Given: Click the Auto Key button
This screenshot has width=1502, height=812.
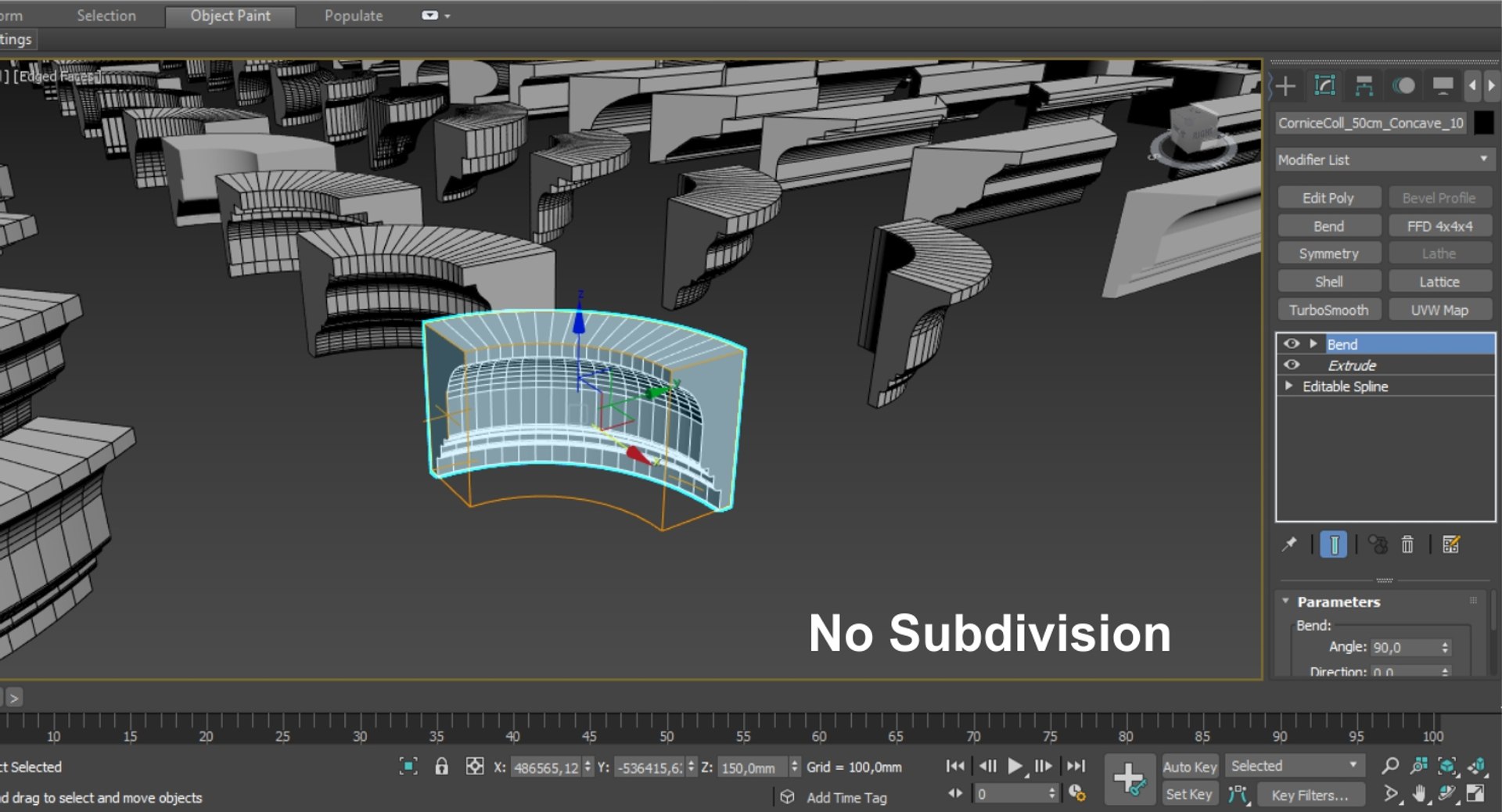Looking at the screenshot, I should pos(1189,767).
